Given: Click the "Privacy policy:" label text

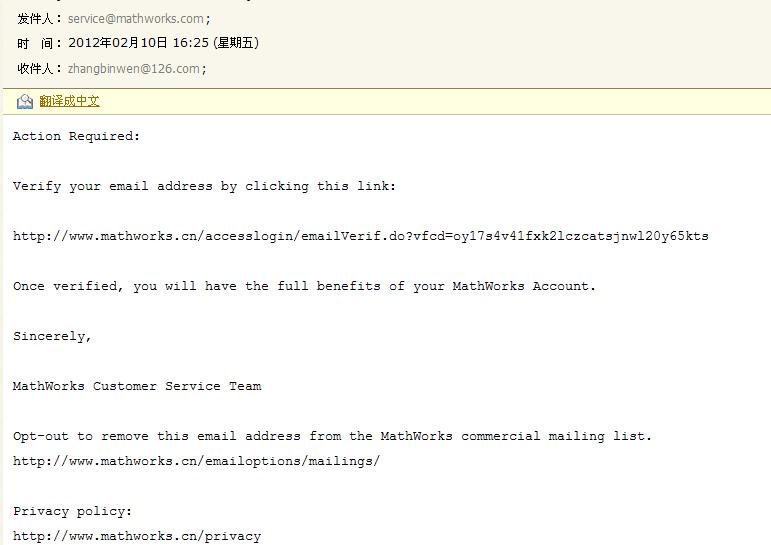Looking at the screenshot, I should tap(72, 511).
